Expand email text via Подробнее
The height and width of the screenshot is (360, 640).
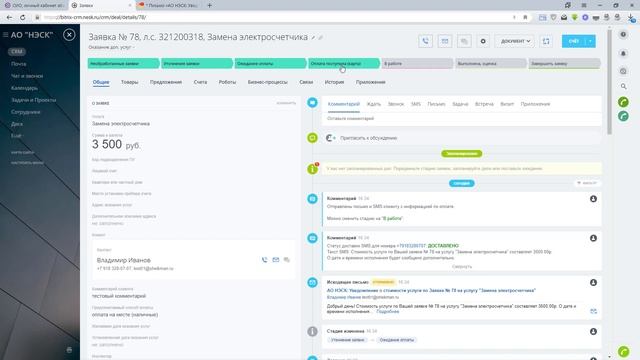pos(387,311)
